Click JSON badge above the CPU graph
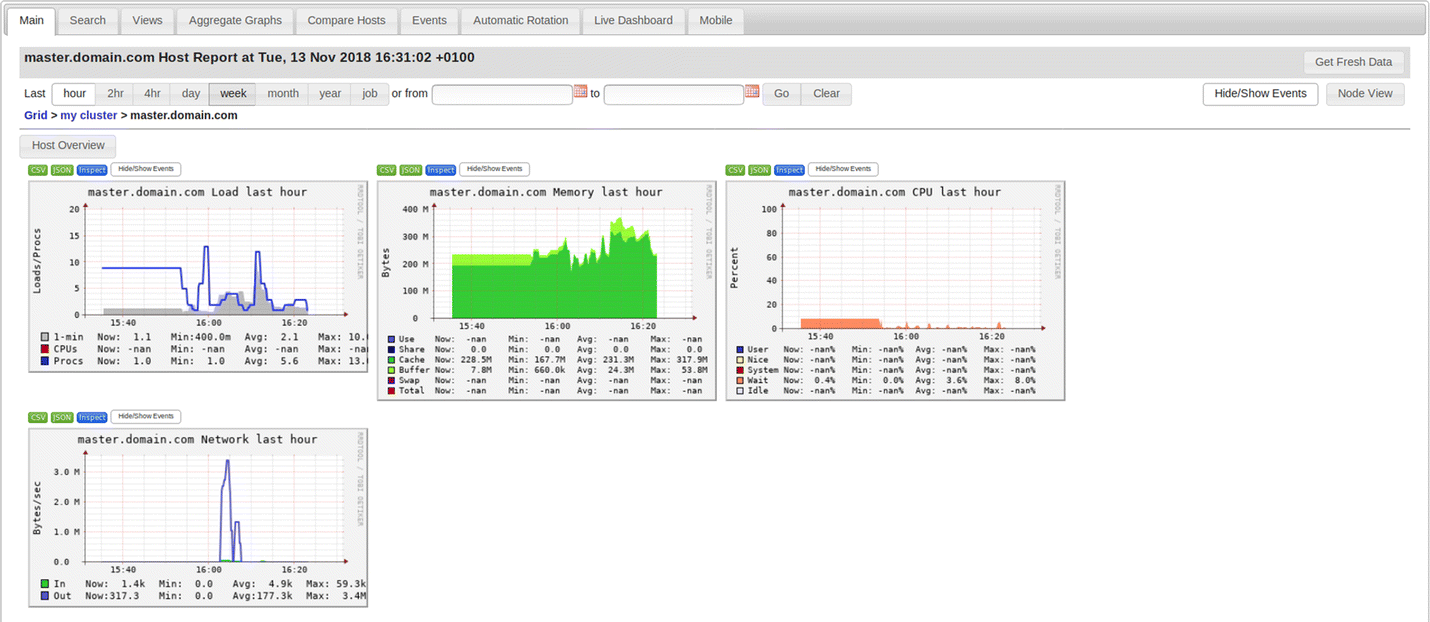Screen dimensions: 1430x622 760,170
